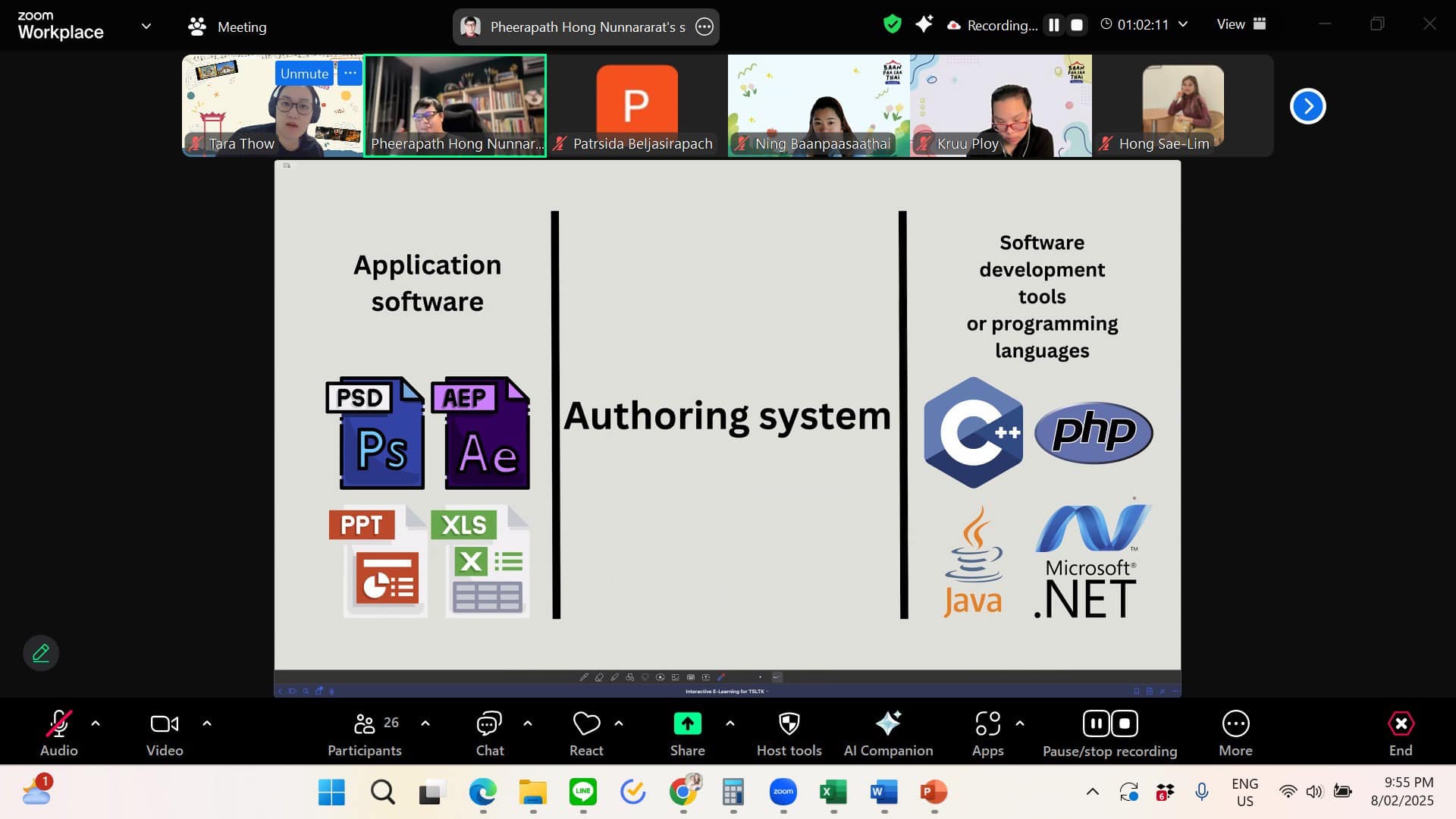
Task: Select Kruu Ploy's video tile
Action: (x=1001, y=105)
